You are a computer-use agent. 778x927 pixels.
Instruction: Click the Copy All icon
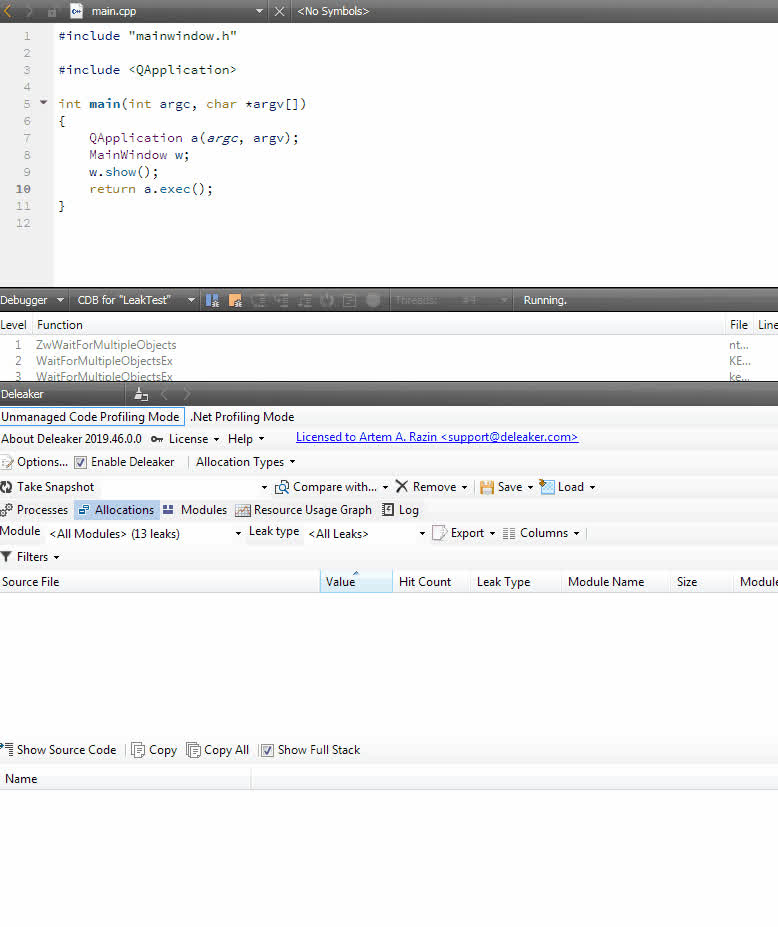click(194, 750)
